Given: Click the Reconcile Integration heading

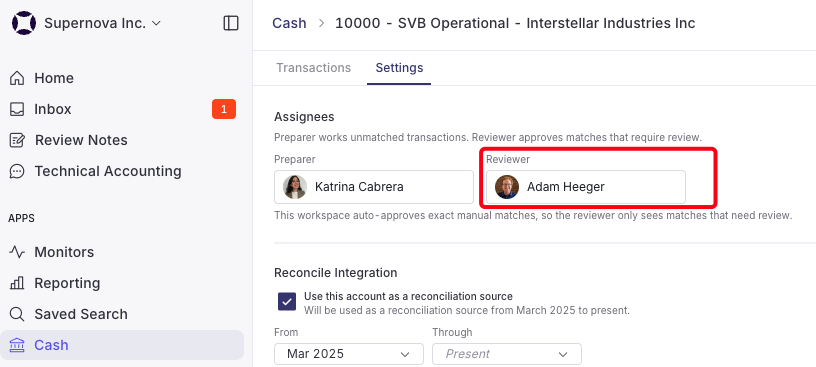Looking at the screenshot, I should [x=336, y=273].
